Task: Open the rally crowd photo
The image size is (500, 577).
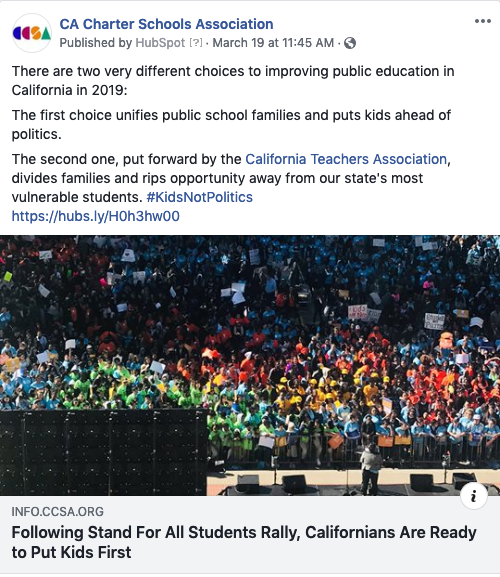Action: [x=250, y=365]
